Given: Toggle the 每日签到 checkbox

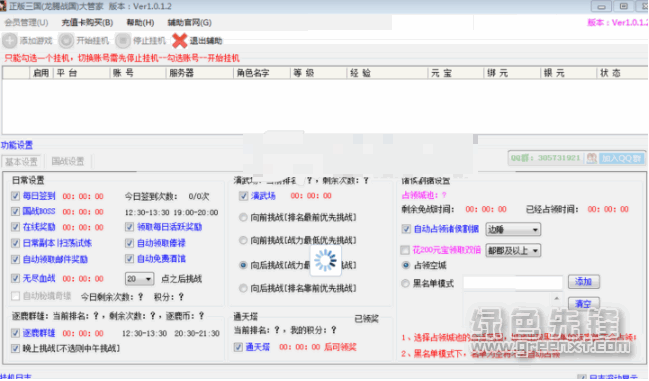Looking at the screenshot, I should click(x=15, y=196).
